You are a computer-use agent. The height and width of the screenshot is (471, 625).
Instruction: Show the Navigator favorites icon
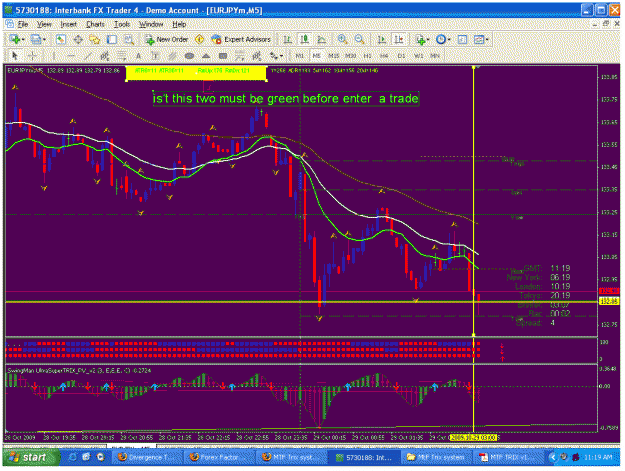(x=94, y=39)
